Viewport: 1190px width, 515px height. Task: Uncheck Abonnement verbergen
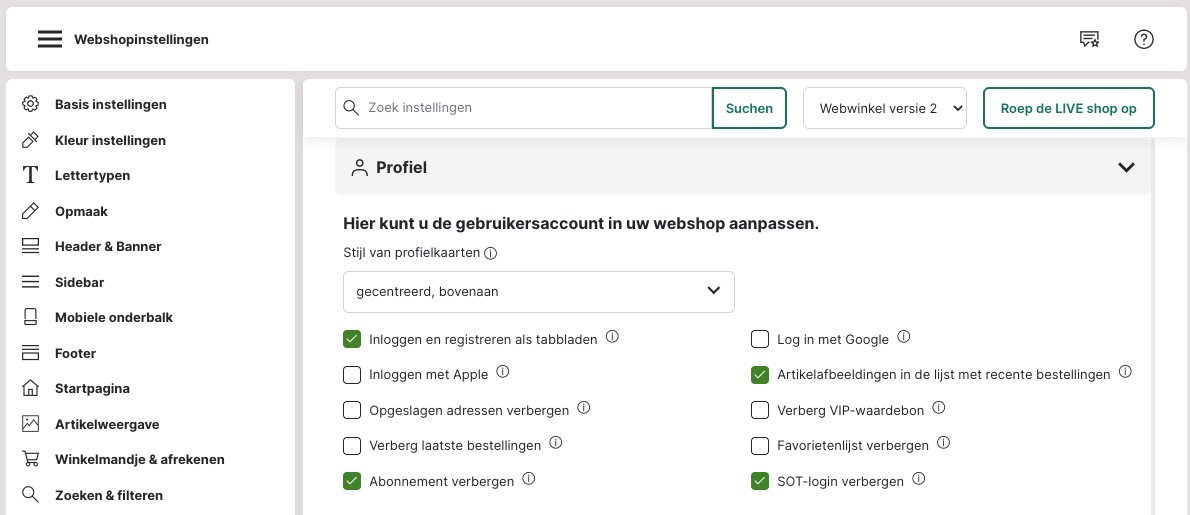coord(352,481)
